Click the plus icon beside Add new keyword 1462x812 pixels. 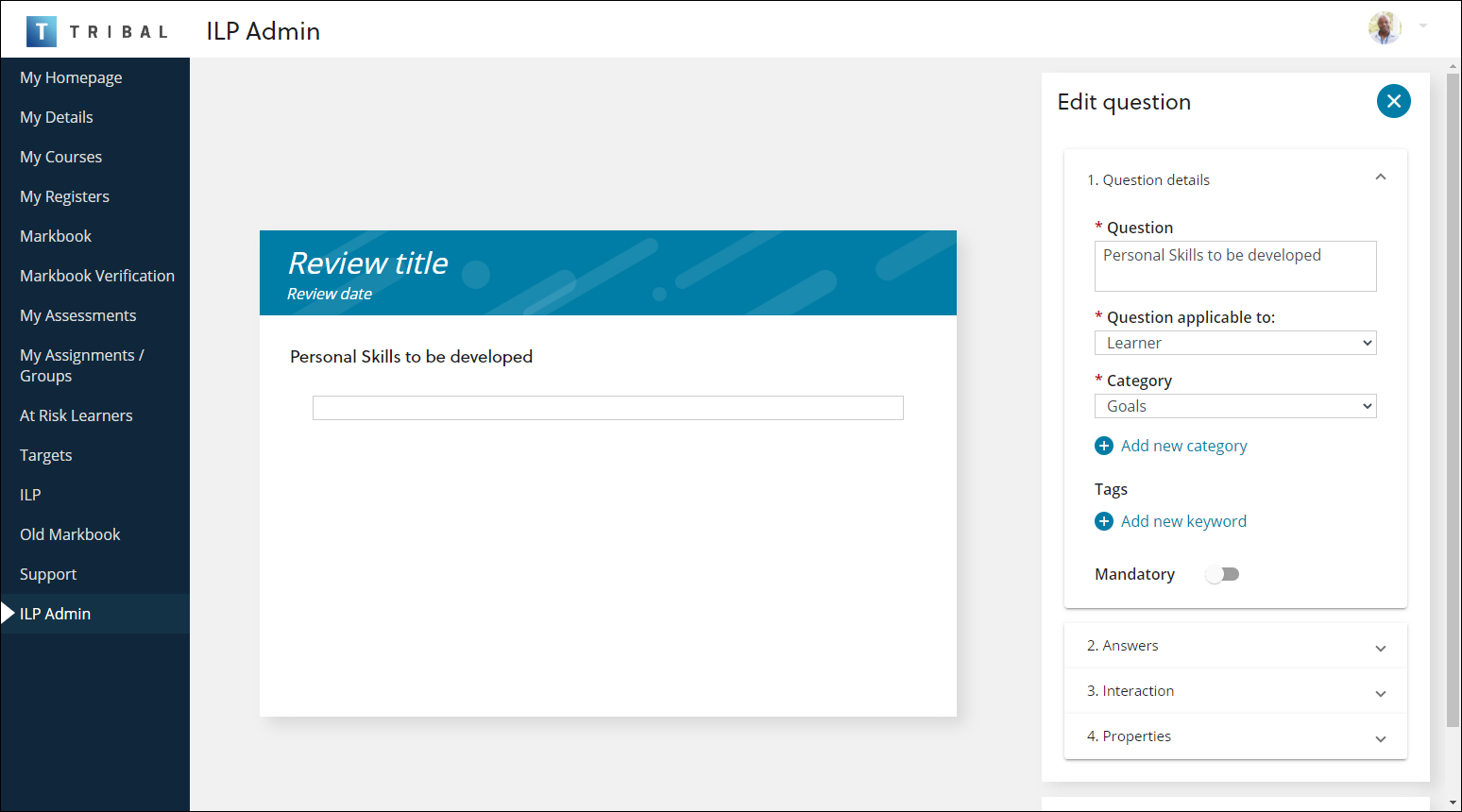pyautogui.click(x=1104, y=520)
